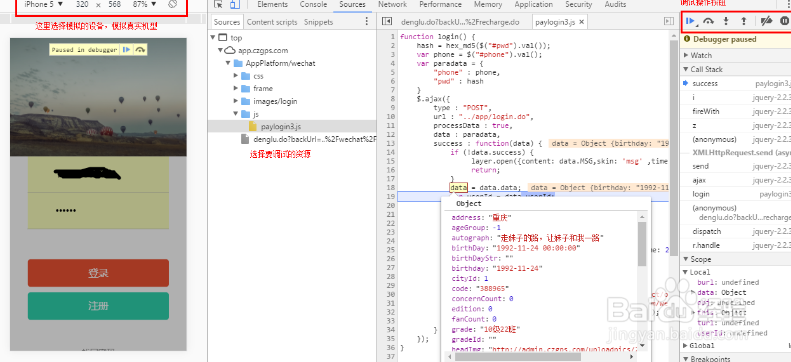Expand the Global scope group
Viewport: 791px width, 362px height.
coord(686,345)
